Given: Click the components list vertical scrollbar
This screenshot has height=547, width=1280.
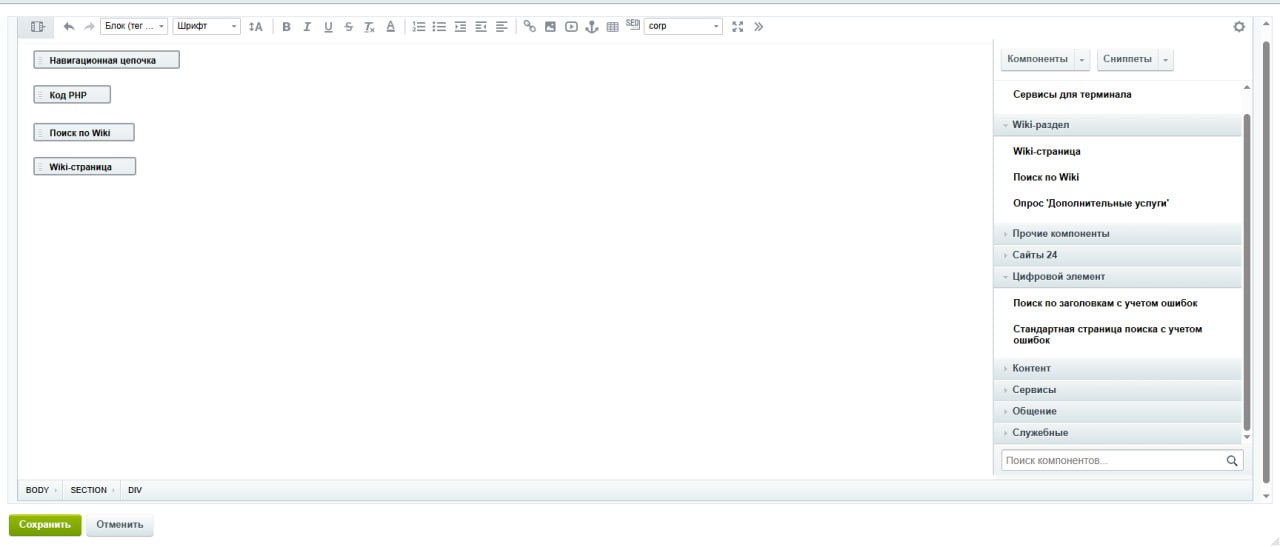Looking at the screenshot, I should tap(1246, 270).
